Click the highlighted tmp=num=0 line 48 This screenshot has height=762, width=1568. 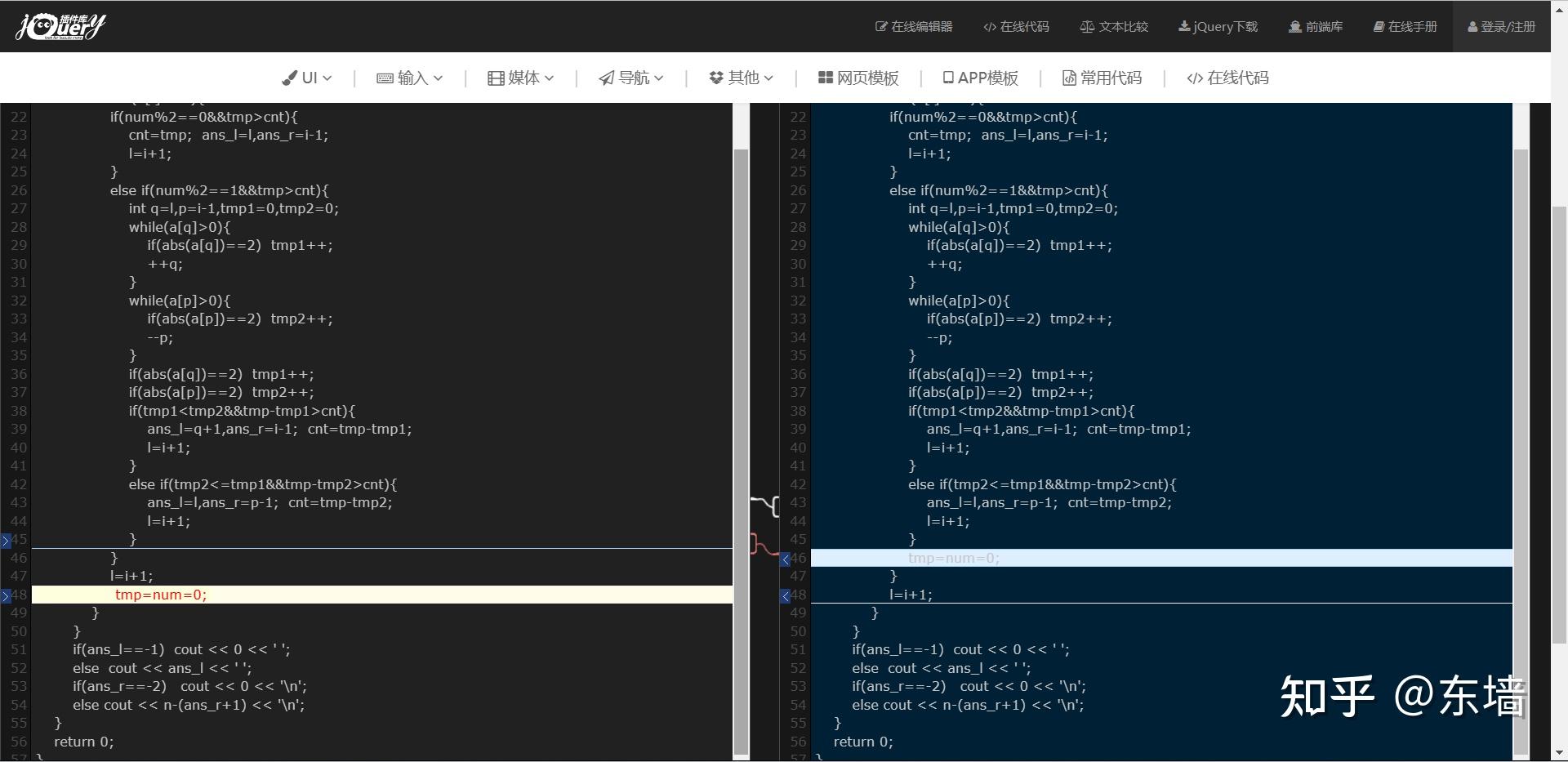click(x=162, y=595)
